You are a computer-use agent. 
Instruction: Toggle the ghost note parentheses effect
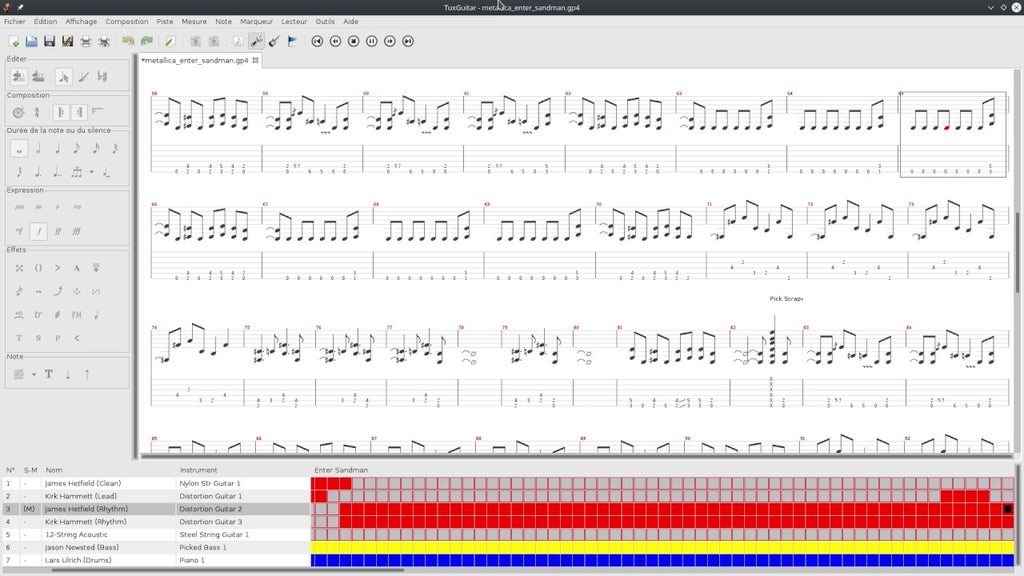coord(38,268)
